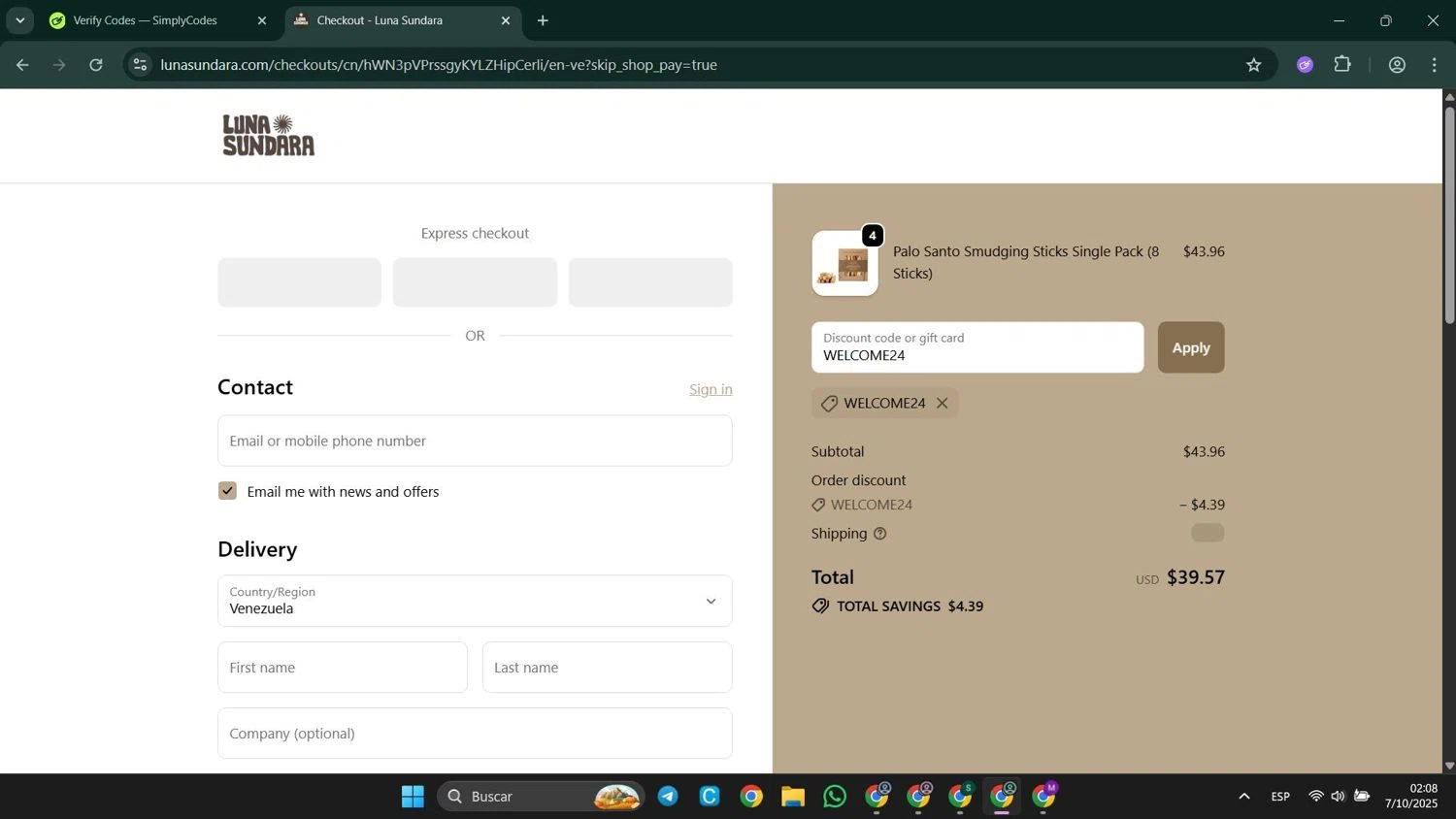Click the shipping help question-mark icon
The image size is (1456, 819).
pyautogui.click(x=879, y=534)
